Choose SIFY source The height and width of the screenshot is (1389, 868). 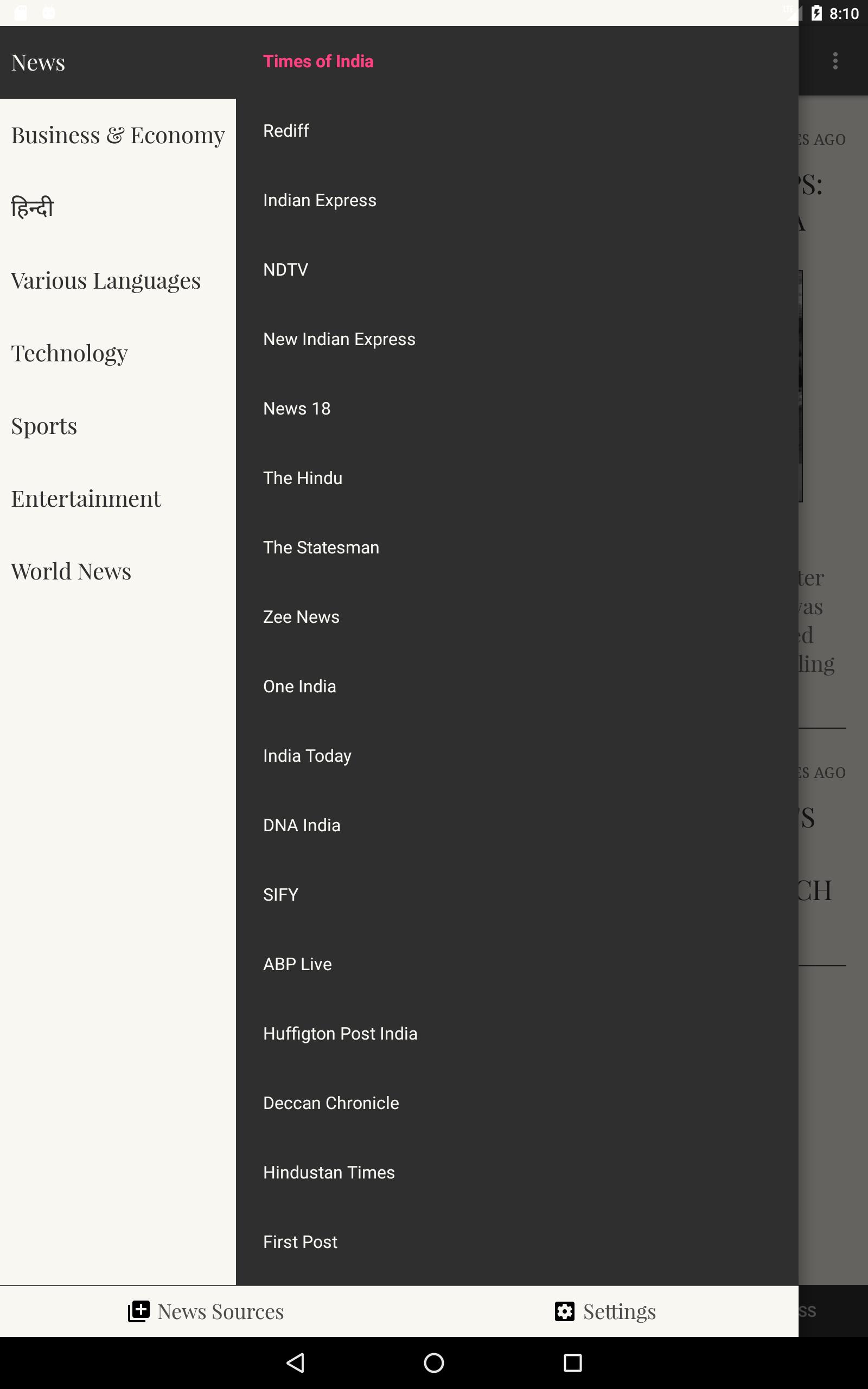tap(517, 895)
